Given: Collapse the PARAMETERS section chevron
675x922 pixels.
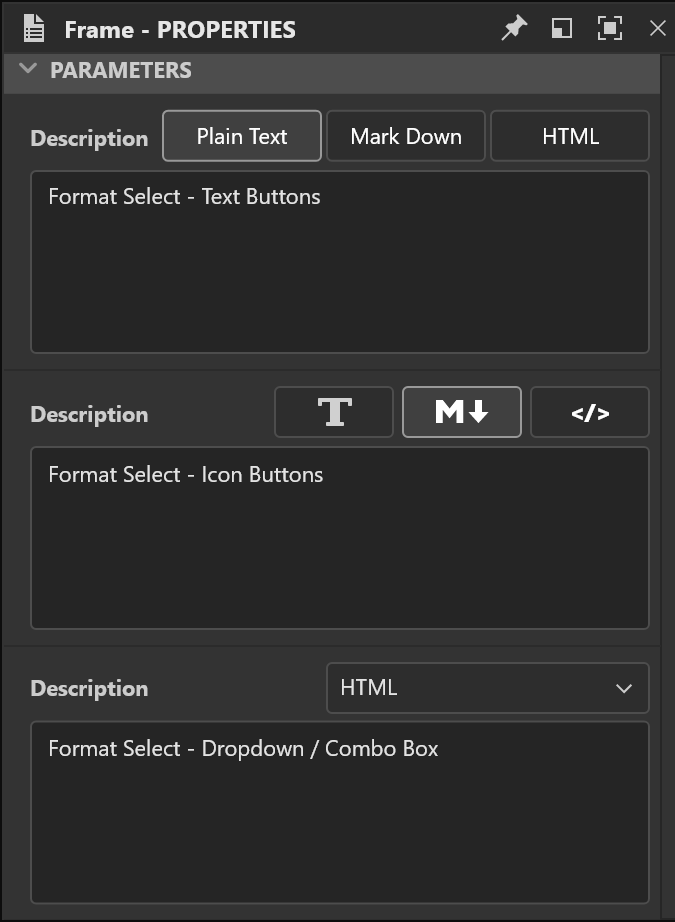Looking at the screenshot, I should (x=28, y=70).
